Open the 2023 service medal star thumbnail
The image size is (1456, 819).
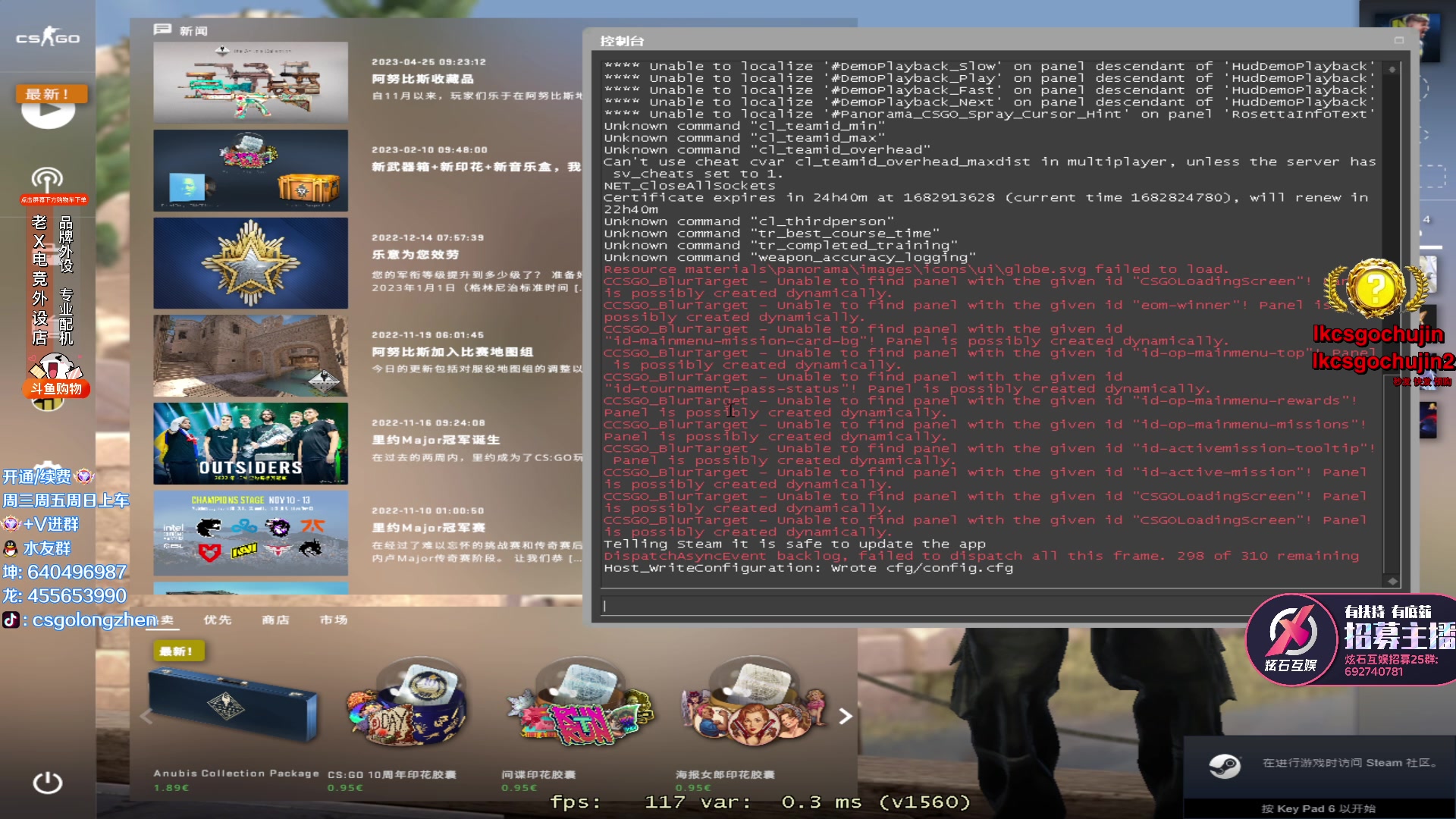coord(250,262)
